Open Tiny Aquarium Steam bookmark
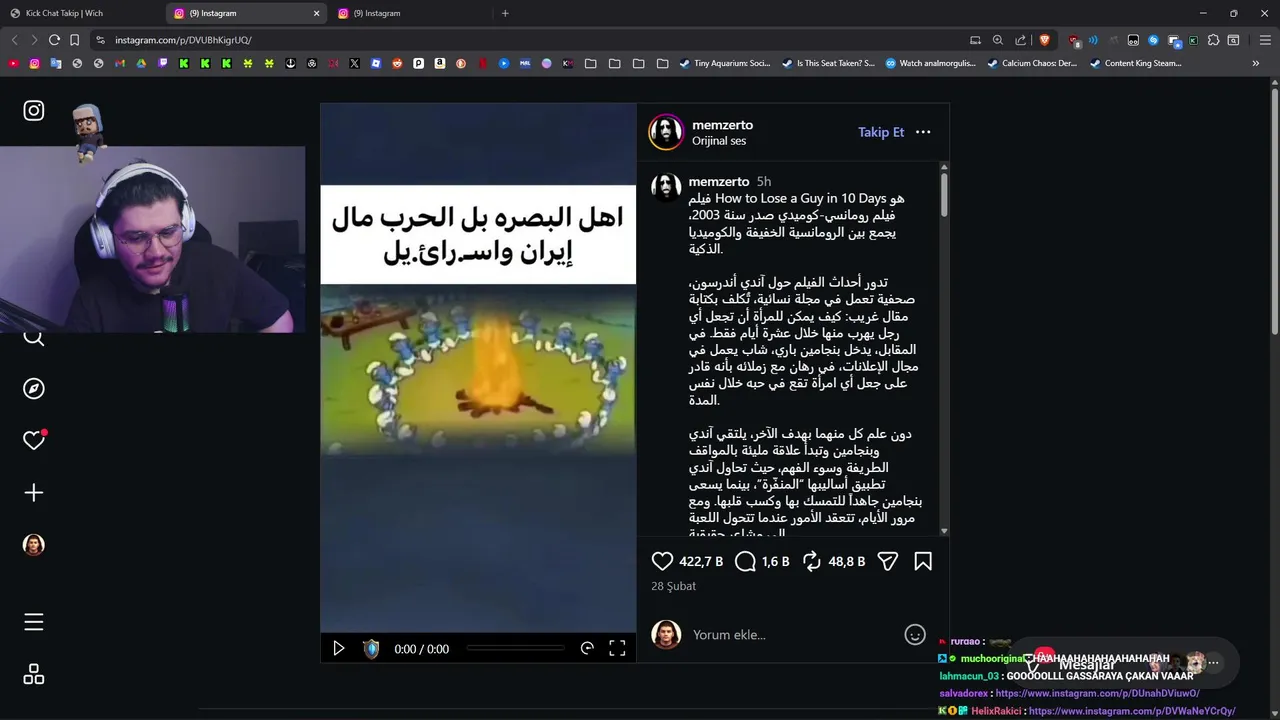 click(724, 63)
